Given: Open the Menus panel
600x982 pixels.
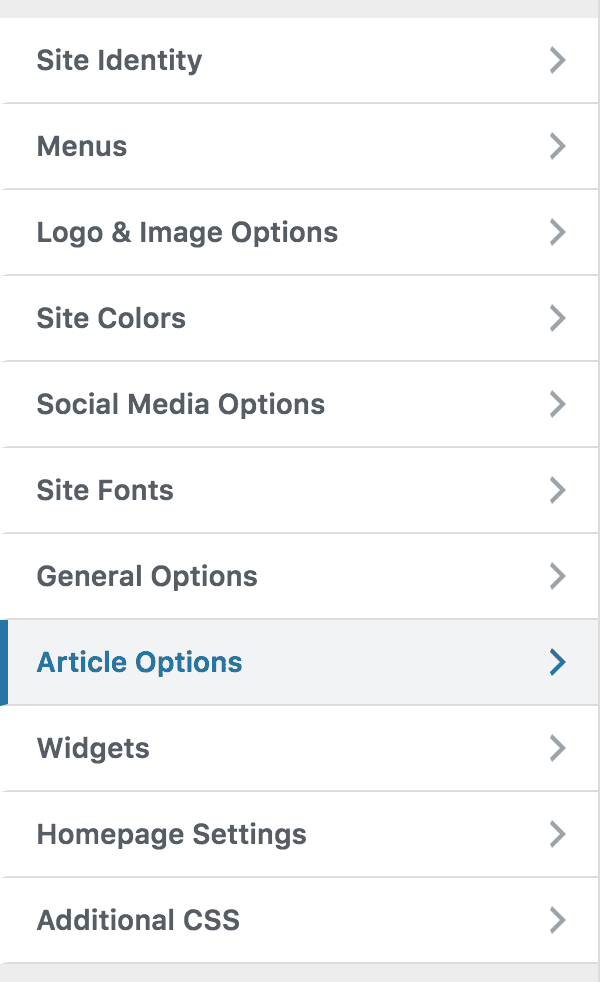Looking at the screenshot, I should (x=299, y=146).
